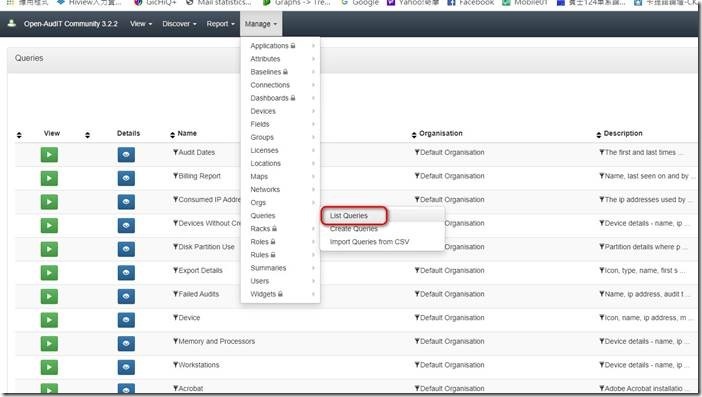Open details for Devices Without Credentials row
This screenshot has width=702, height=397.
point(126,225)
